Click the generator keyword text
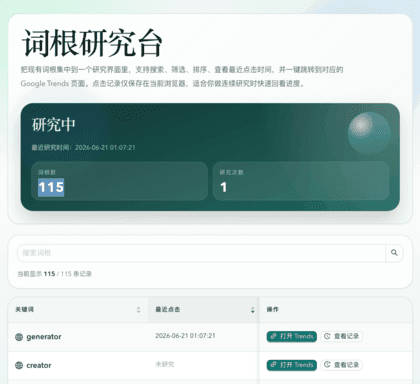 [x=44, y=337]
